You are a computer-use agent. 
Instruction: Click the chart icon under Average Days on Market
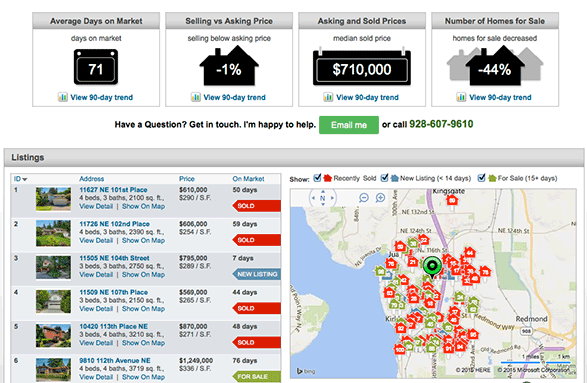[63, 97]
